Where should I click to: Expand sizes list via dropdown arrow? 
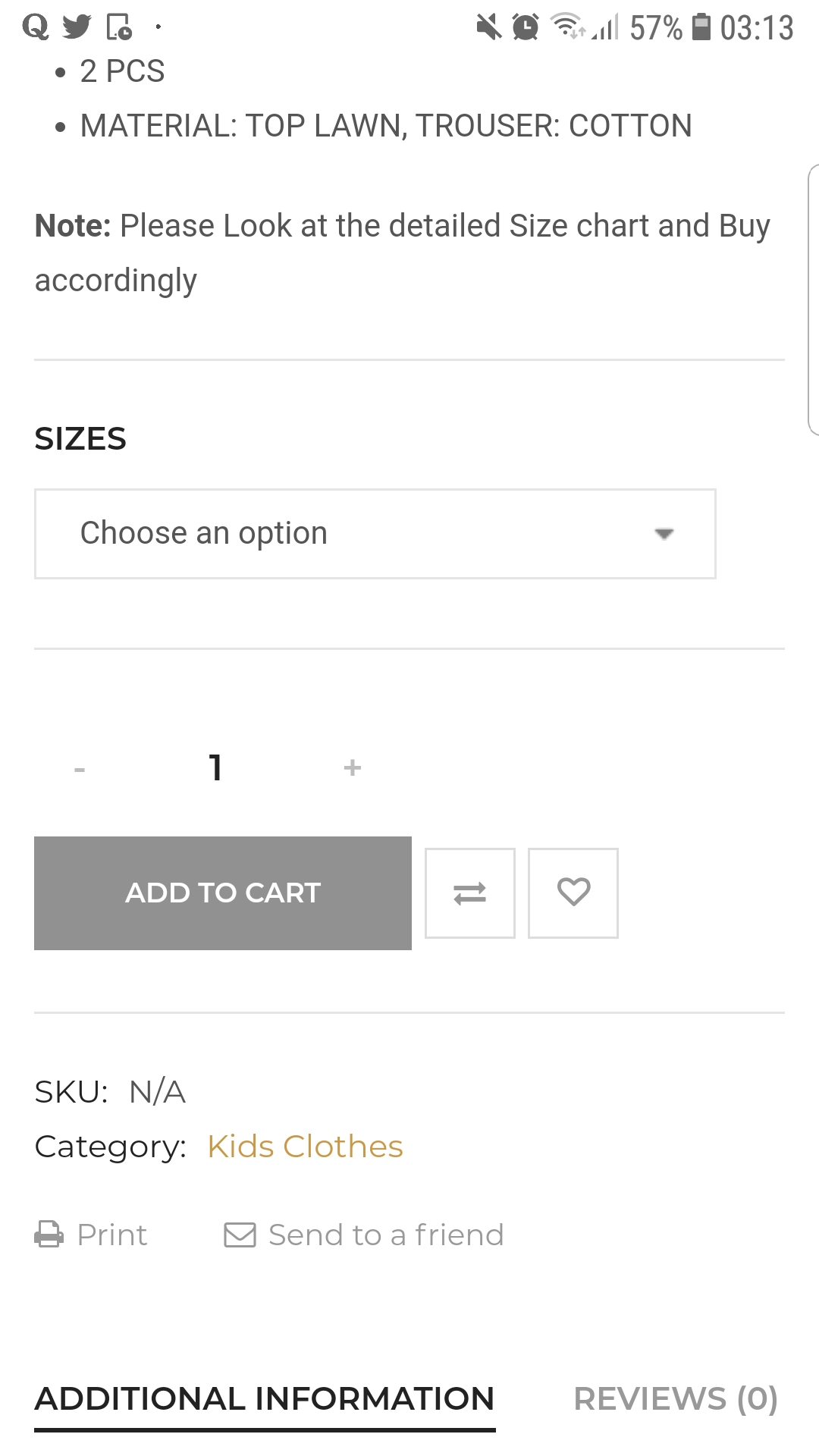pos(664,534)
